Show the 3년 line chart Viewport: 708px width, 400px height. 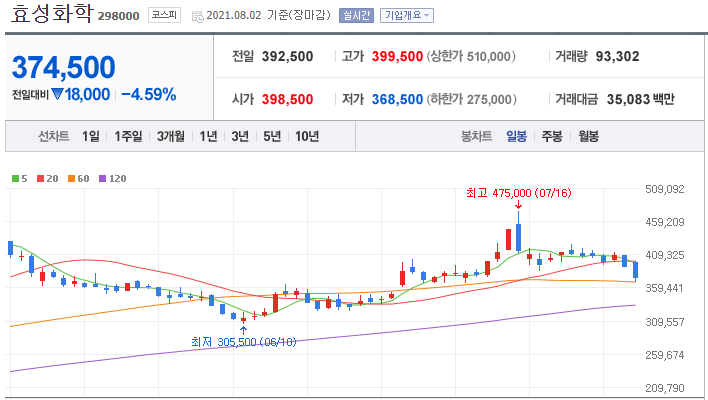tap(240, 136)
